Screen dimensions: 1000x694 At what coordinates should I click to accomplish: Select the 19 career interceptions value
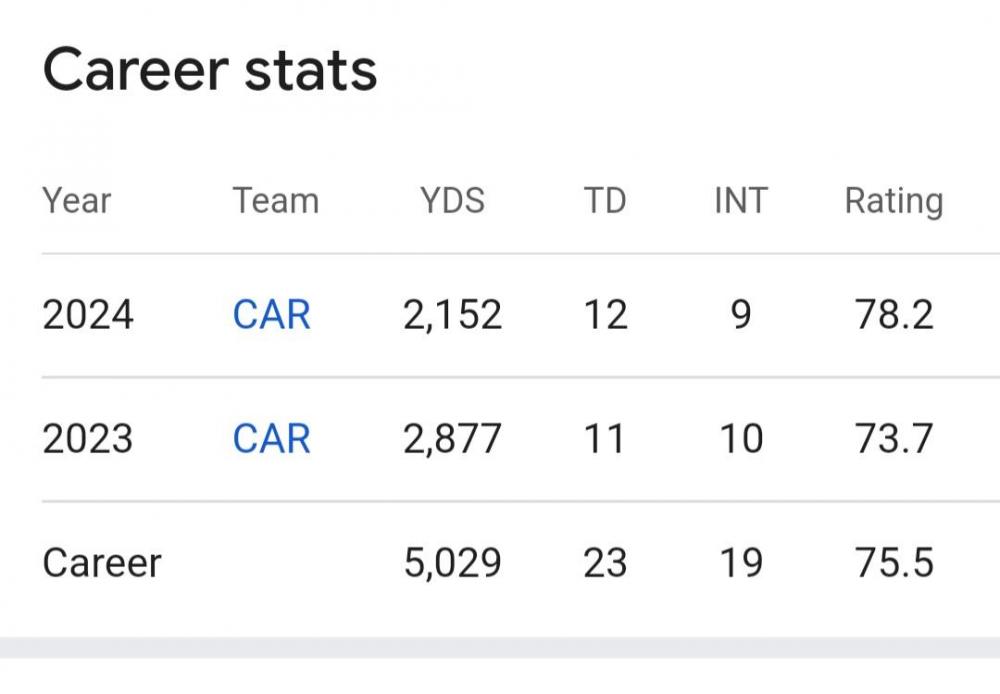tap(741, 563)
